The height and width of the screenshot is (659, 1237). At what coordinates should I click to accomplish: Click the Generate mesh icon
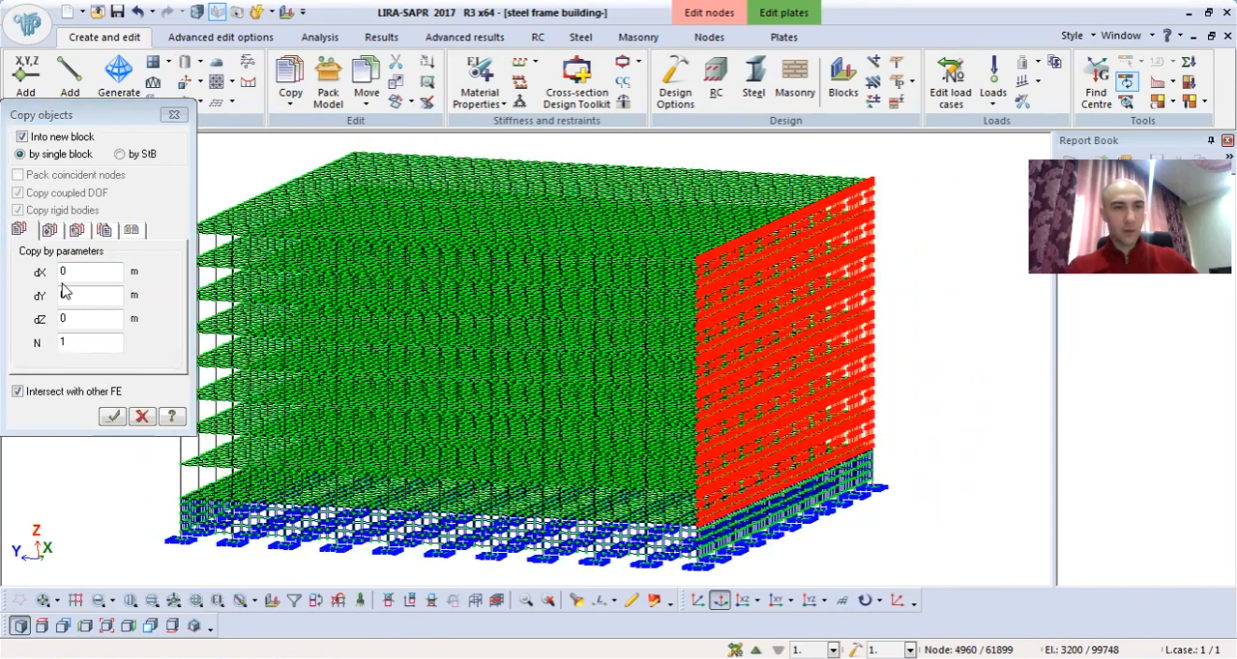[119, 71]
